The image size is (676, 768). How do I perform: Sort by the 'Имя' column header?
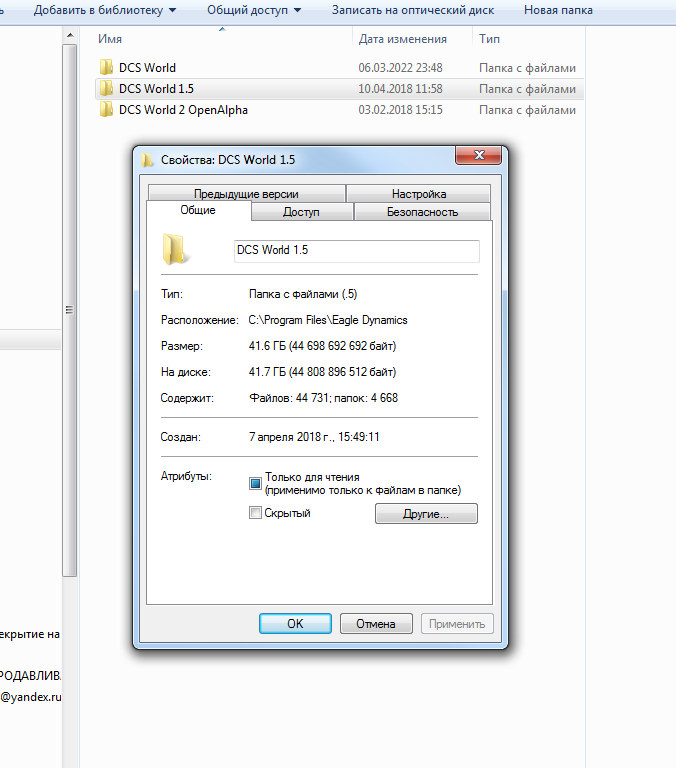(110, 39)
